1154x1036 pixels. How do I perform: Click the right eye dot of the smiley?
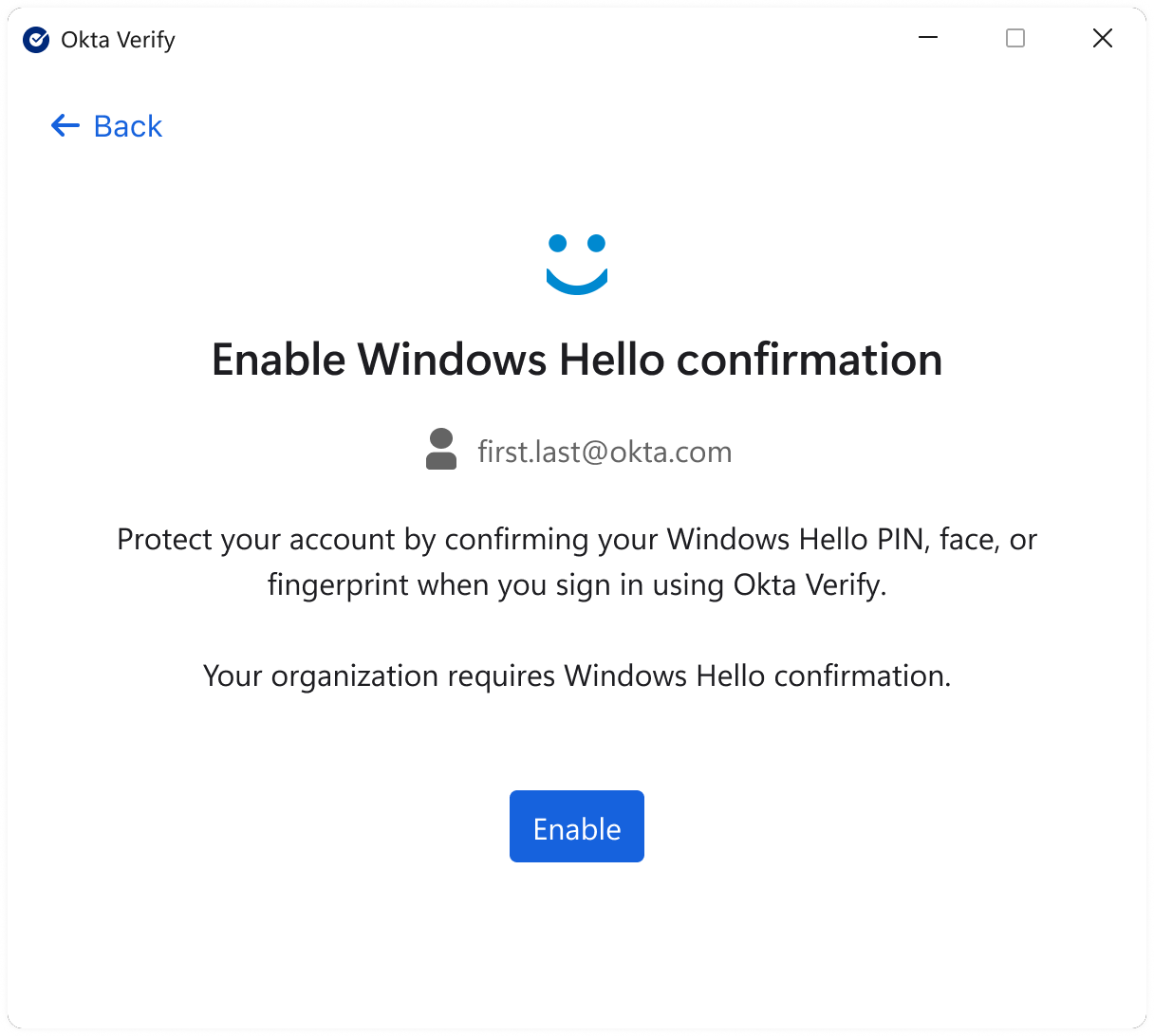597,244
